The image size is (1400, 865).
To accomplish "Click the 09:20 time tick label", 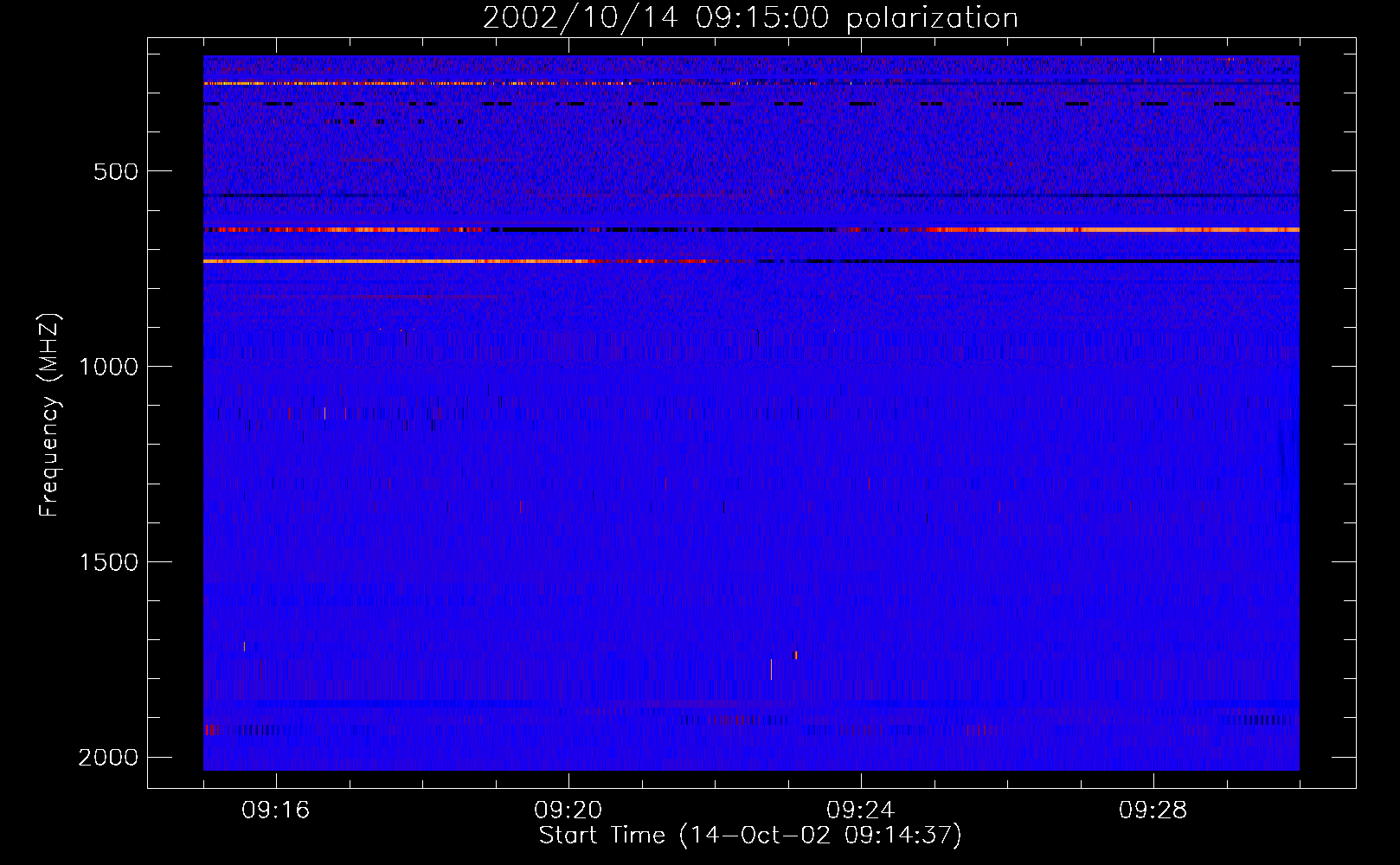I will click(x=568, y=811).
